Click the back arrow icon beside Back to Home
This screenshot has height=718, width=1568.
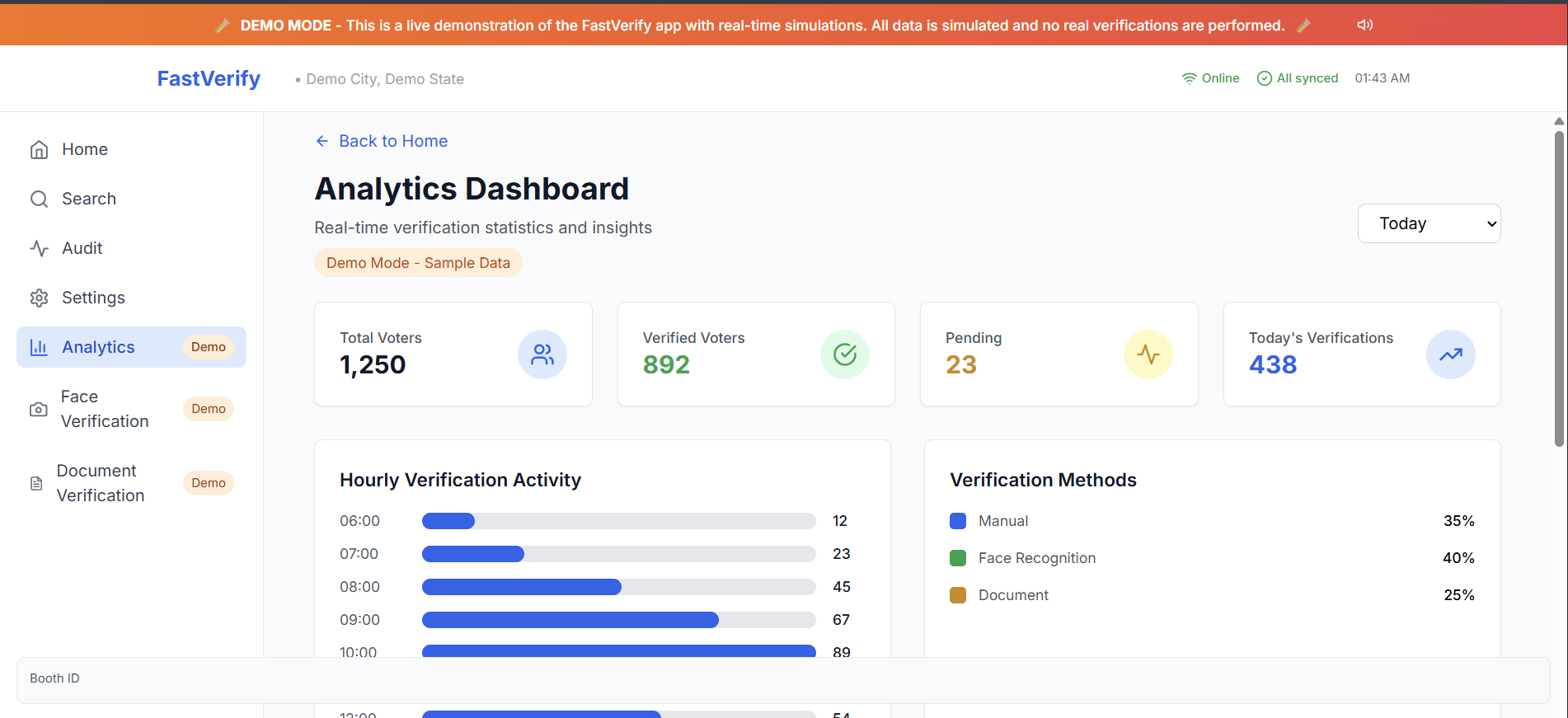tap(322, 141)
